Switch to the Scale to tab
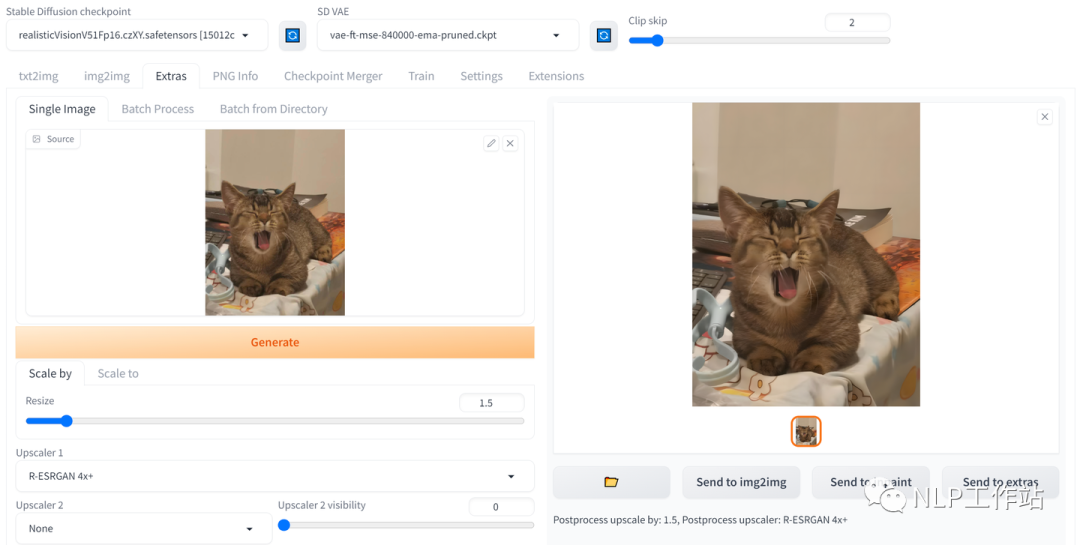Screen dimensions: 1080x545 point(118,373)
